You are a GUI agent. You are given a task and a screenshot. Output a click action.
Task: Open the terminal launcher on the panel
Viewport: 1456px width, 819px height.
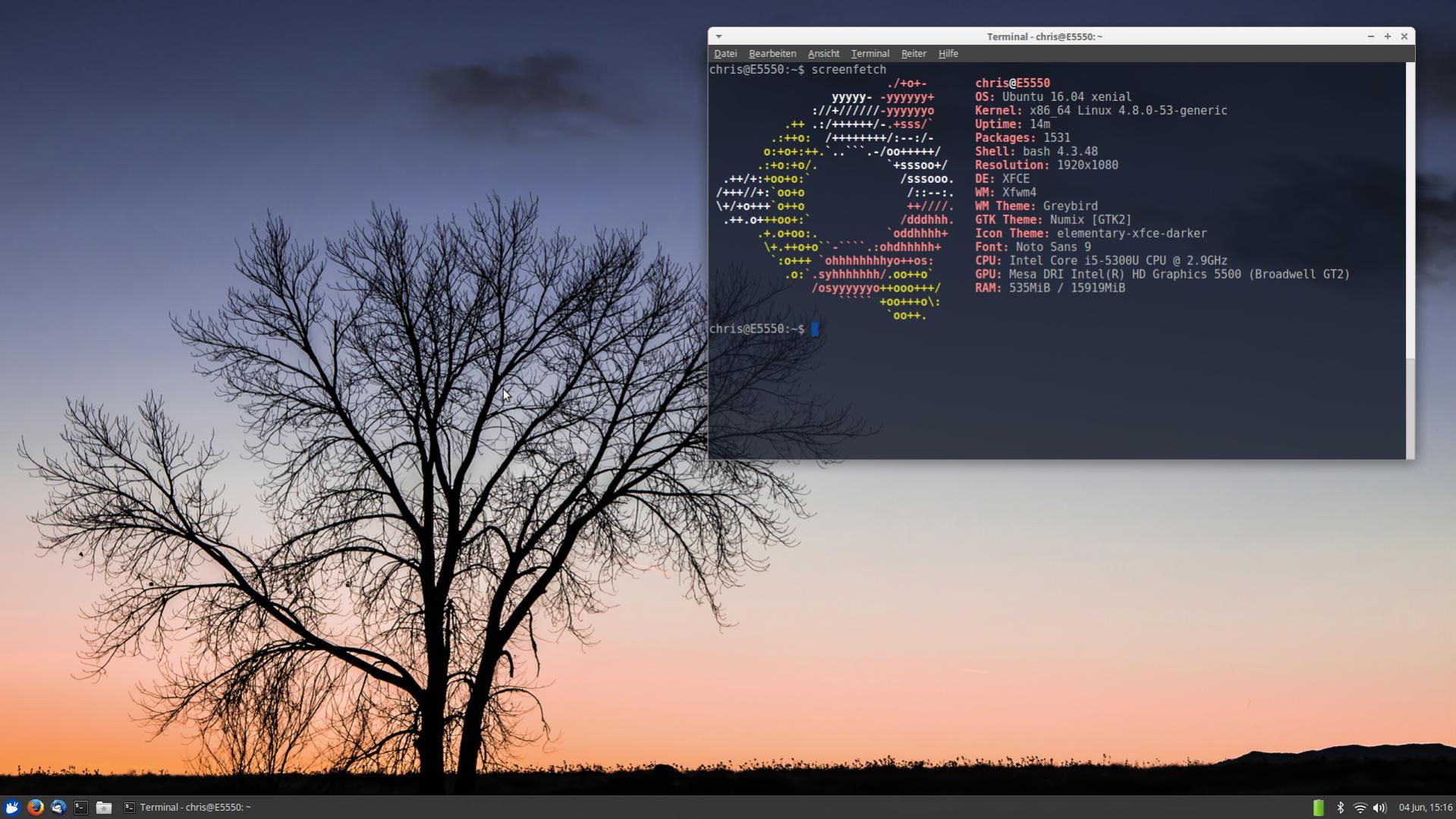pos(81,808)
